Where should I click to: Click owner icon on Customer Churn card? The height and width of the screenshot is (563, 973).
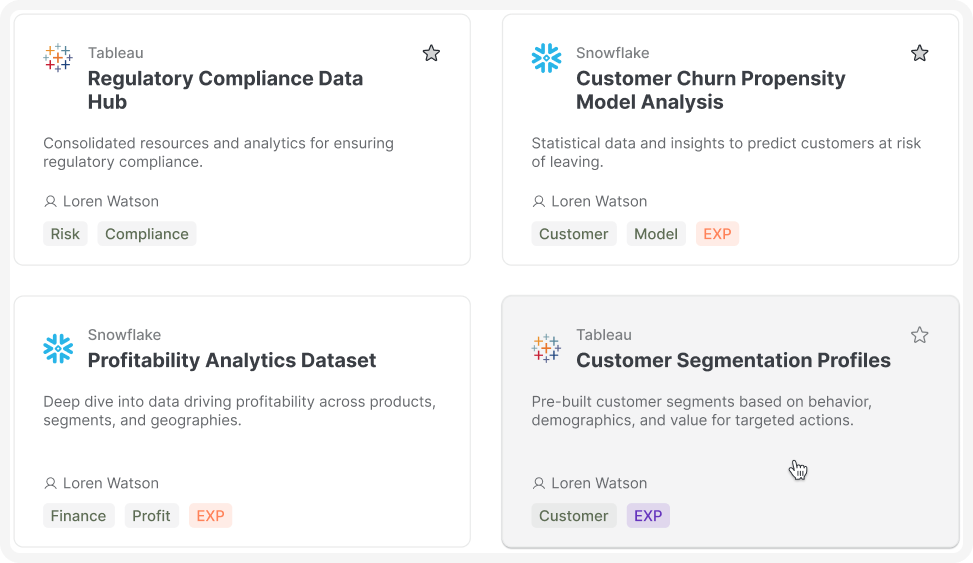(539, 202)
